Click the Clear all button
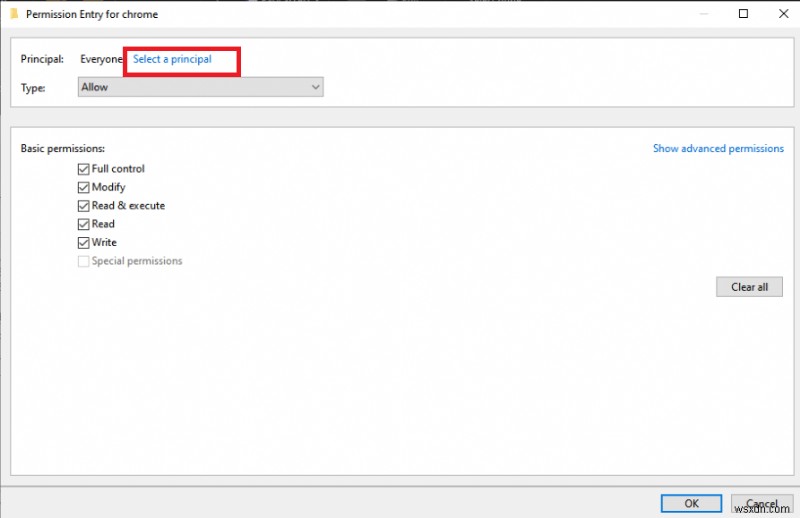The width and height of the screenshot is (800, 518). coord(749,287)
